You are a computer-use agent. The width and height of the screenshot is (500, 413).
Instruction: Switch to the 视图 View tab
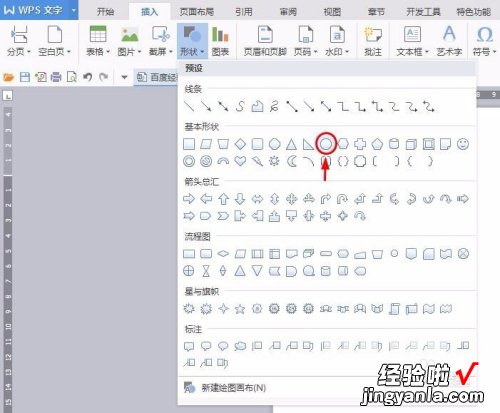pyautogui.click(x=332, y=12)
